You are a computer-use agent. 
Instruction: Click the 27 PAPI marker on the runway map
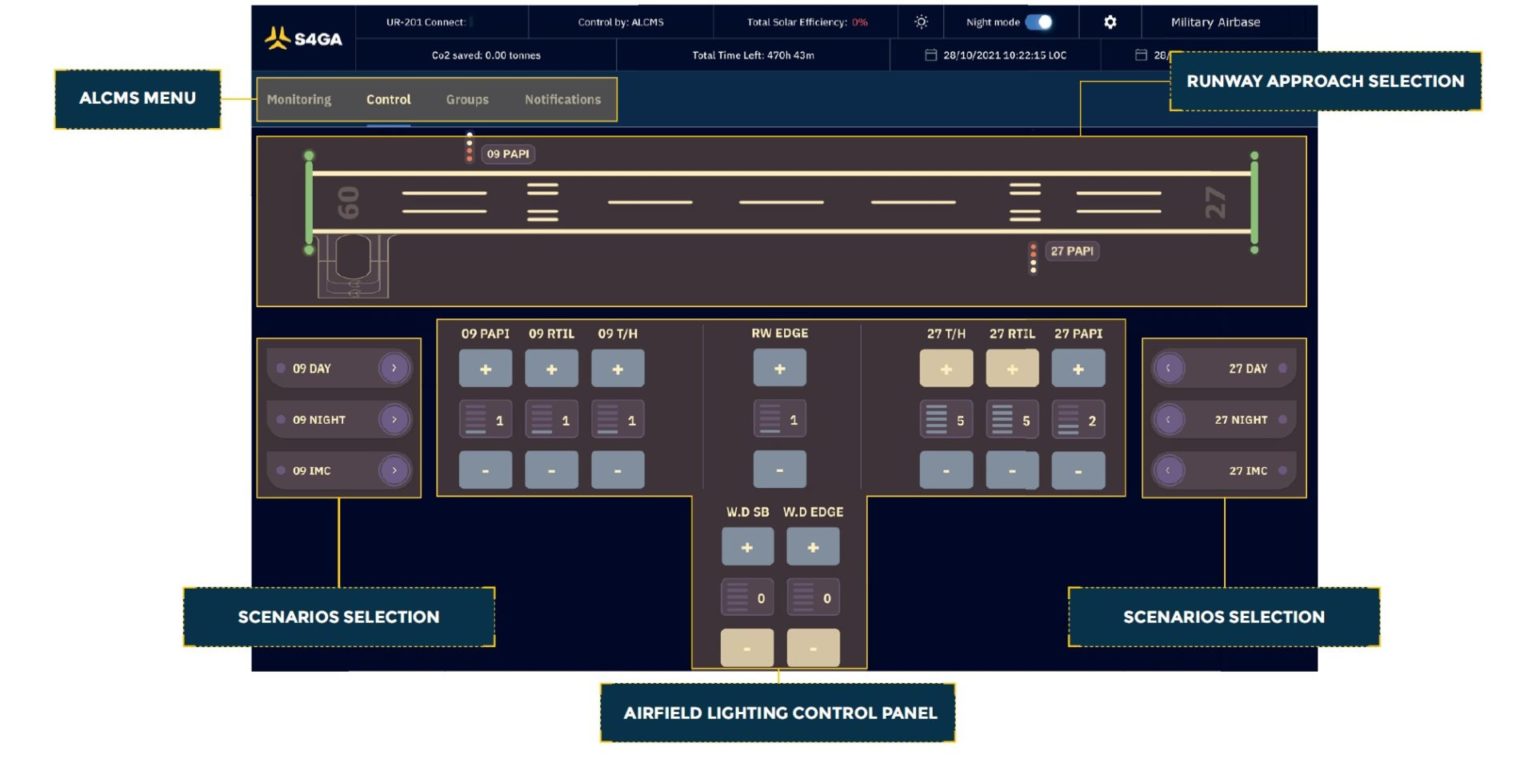[x=1072, y=252]
